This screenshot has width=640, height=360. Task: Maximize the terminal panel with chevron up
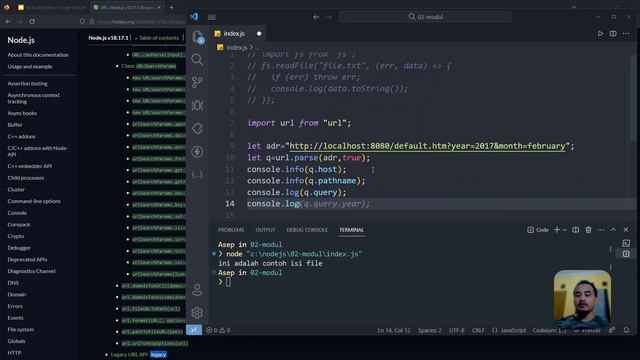coord(613,230)
